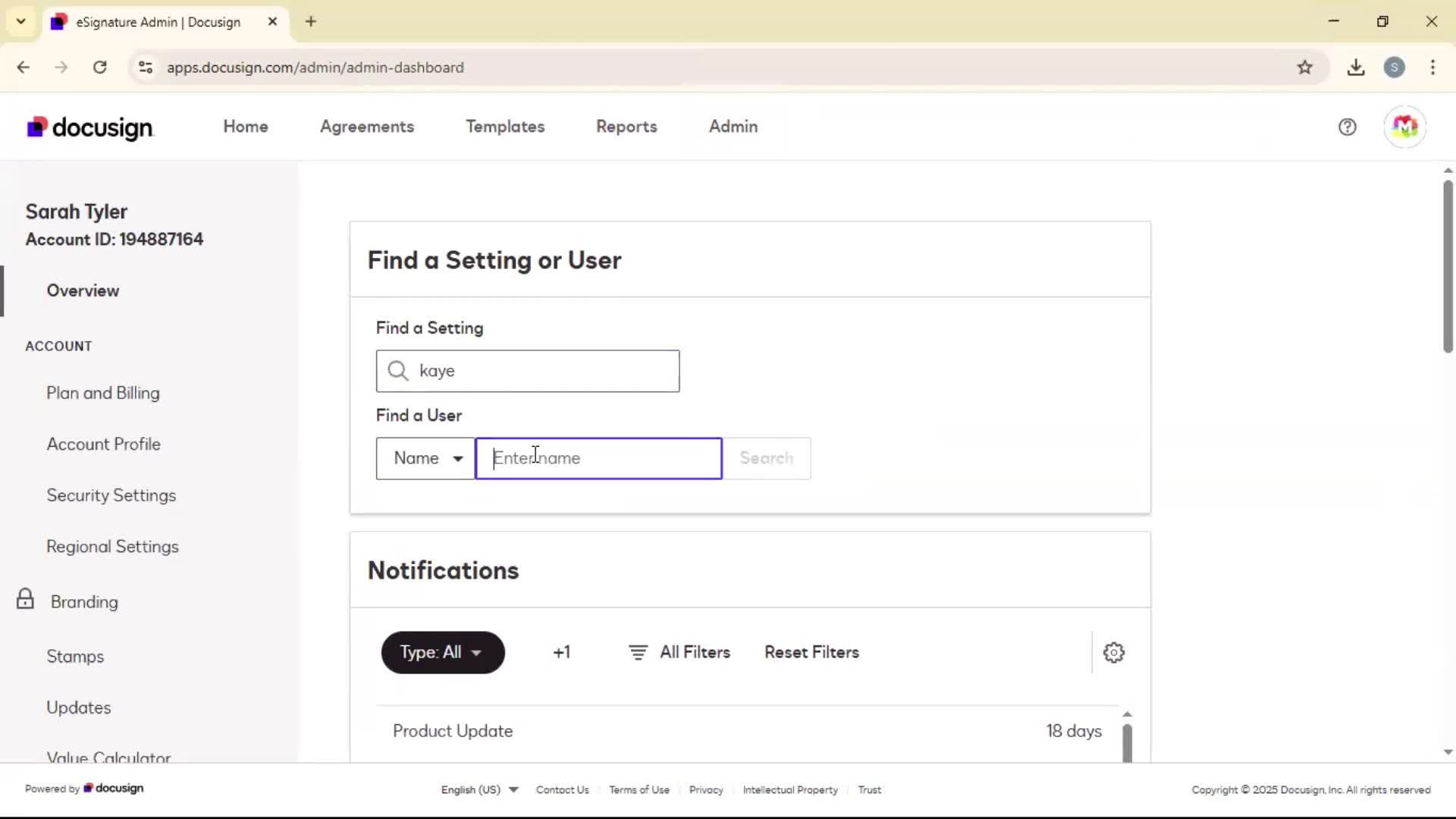The width and height of the screenshot is (1456, 819).
Task: Go back with the browser back arrow
Action: point(24,67)
